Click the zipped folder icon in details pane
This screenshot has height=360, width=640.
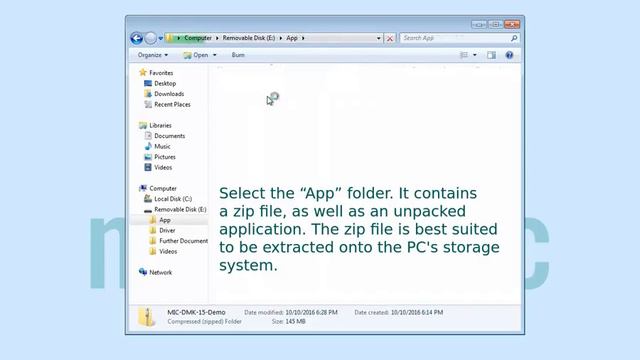click(x=146, y=317)
